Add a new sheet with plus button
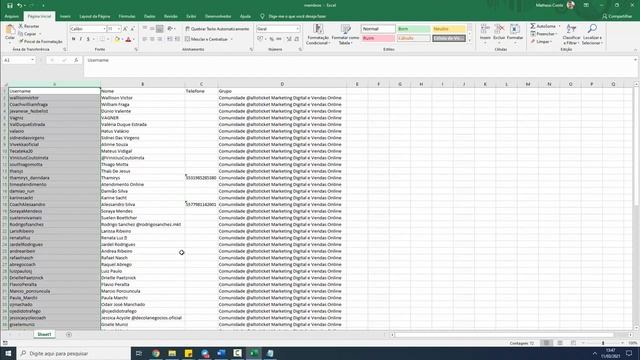The height and width of the screenshot is (360, 640). pos(69,334)
